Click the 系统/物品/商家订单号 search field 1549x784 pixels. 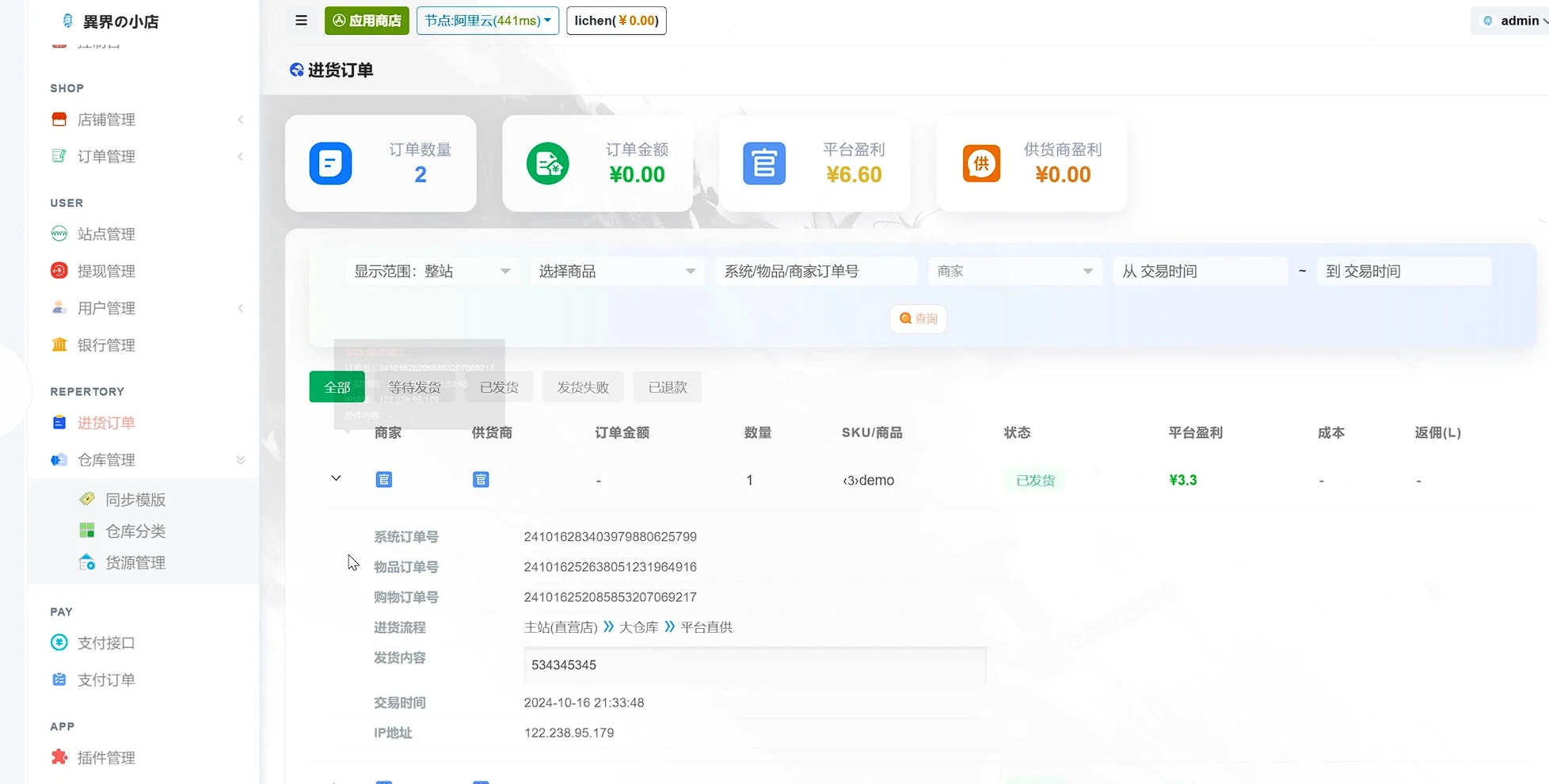816,272
